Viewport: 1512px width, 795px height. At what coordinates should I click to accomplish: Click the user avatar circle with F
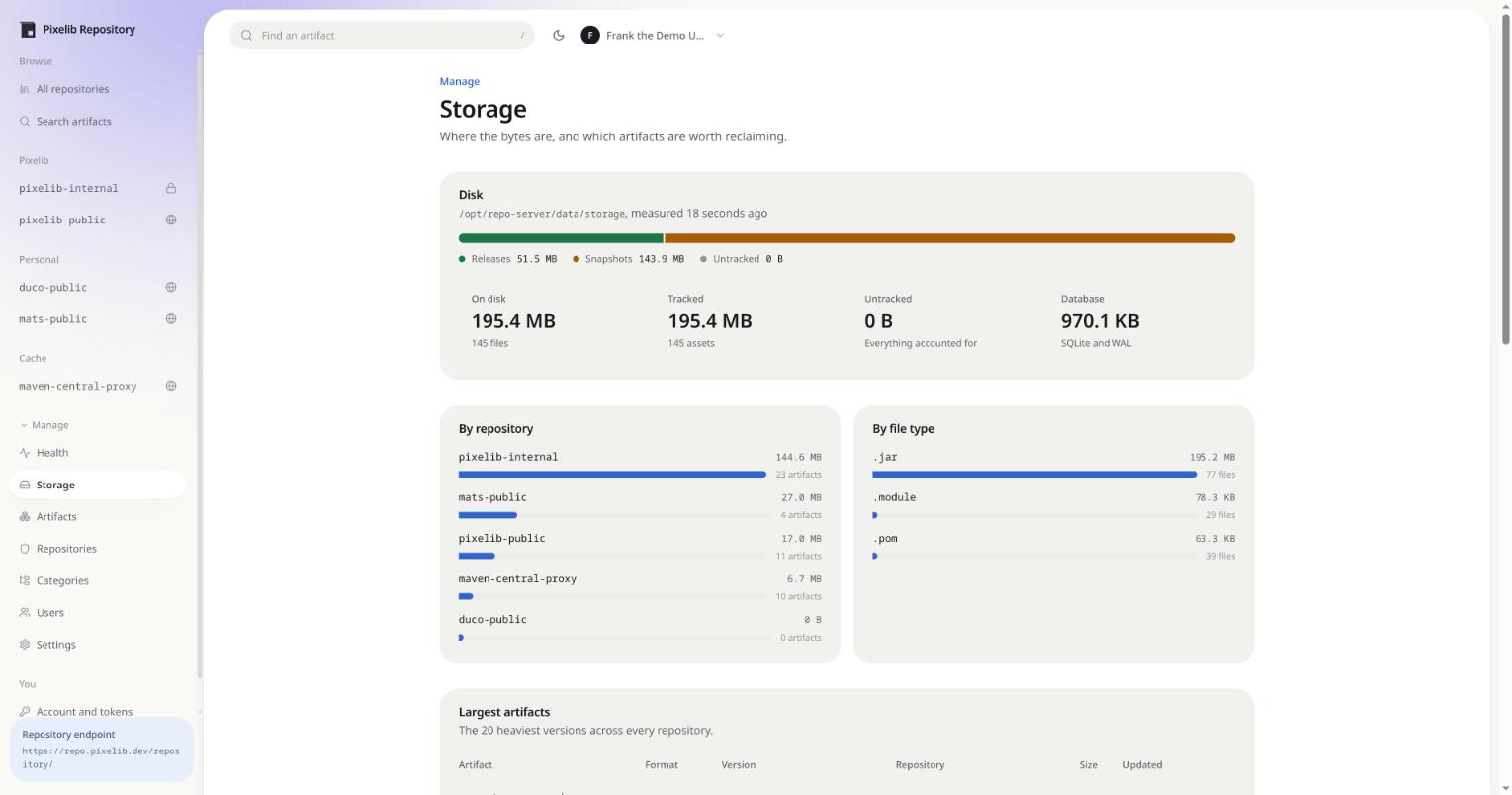pyautogui.click(x=590, y=35)
